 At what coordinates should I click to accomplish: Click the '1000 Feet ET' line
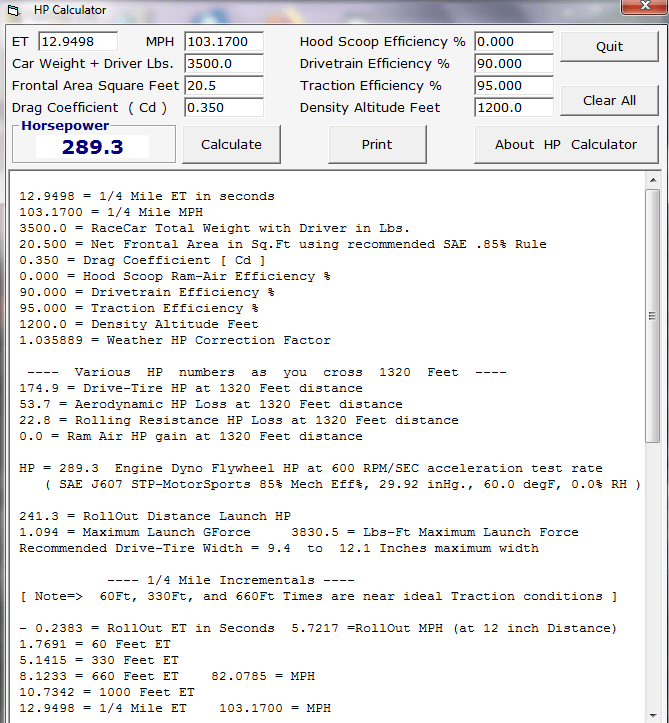click(107, 692)
